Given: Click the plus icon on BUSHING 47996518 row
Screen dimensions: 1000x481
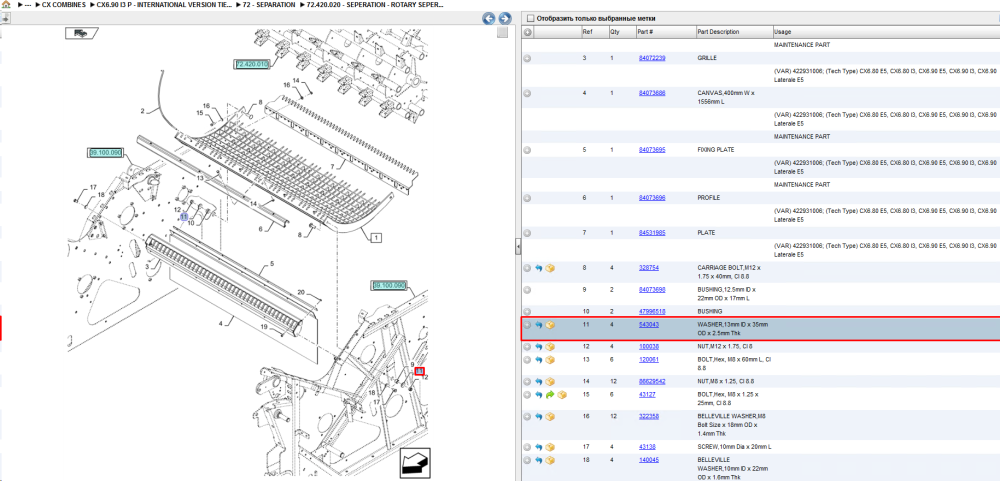Looking at the screenshot, I should (527, 311).
